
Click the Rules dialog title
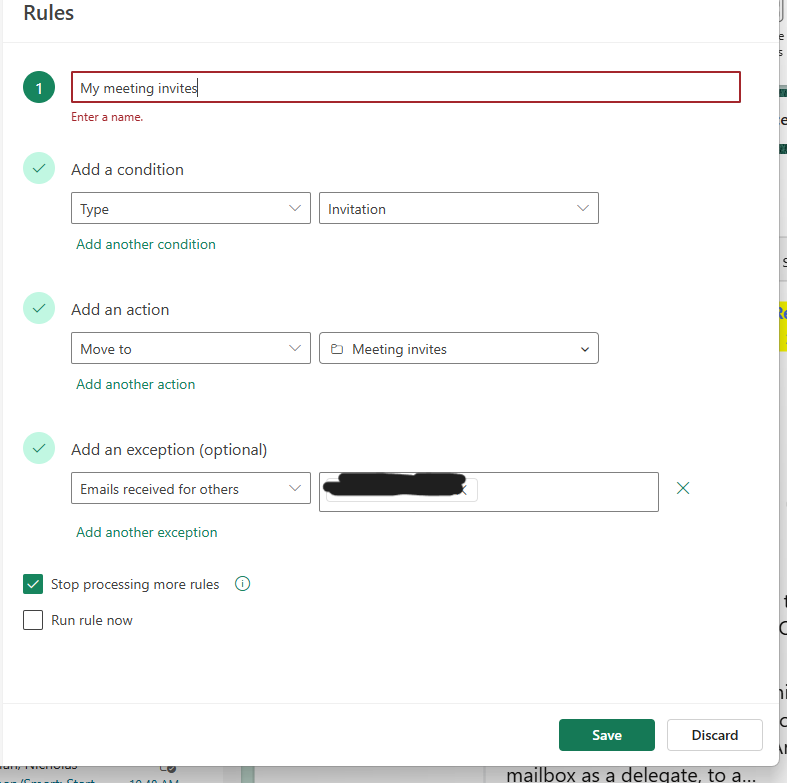click(49, 13)
